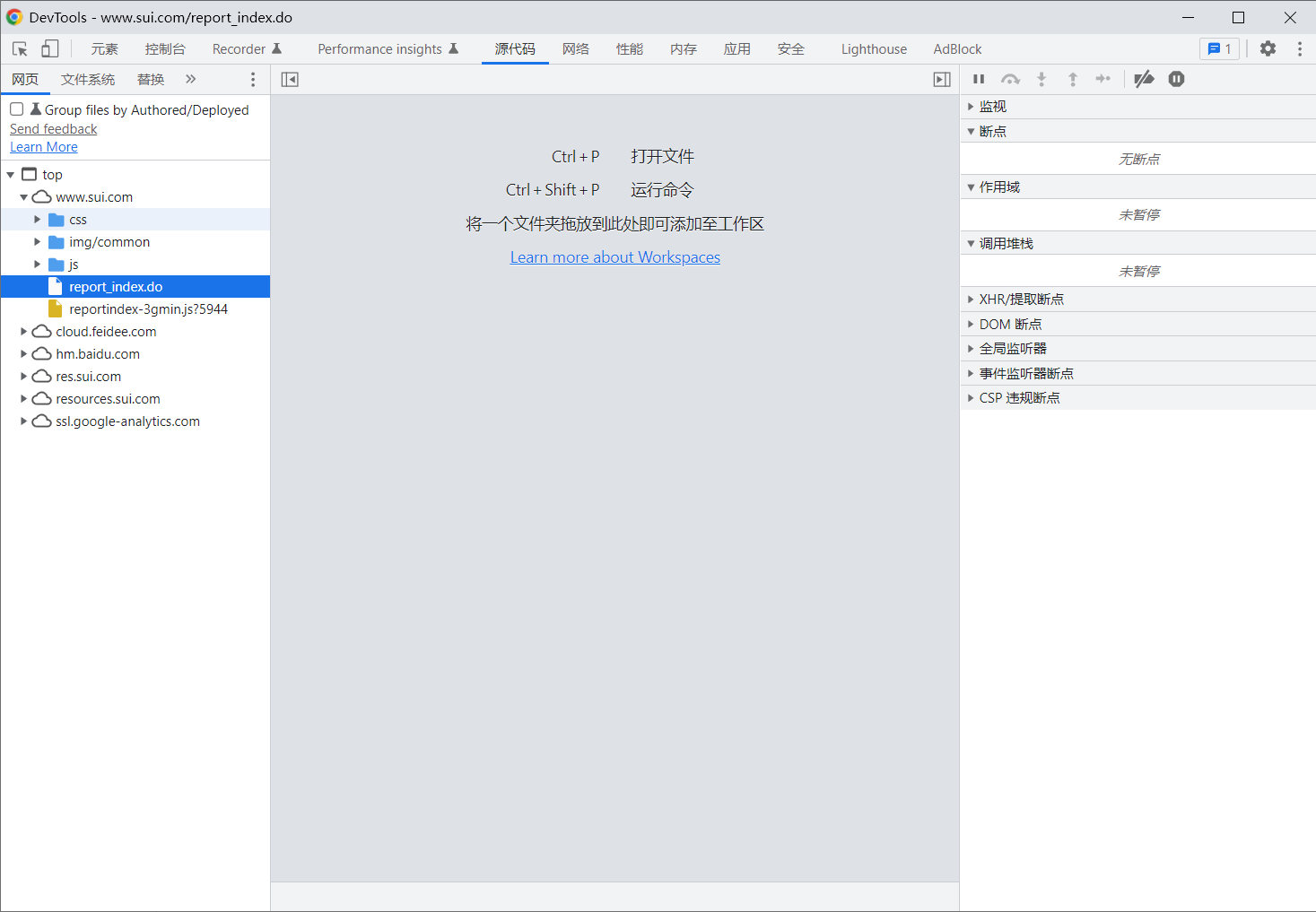This screenshot has height=912, width=1316.
Task: Open DevTools settings gear
Action: [x=1268, y=49]
